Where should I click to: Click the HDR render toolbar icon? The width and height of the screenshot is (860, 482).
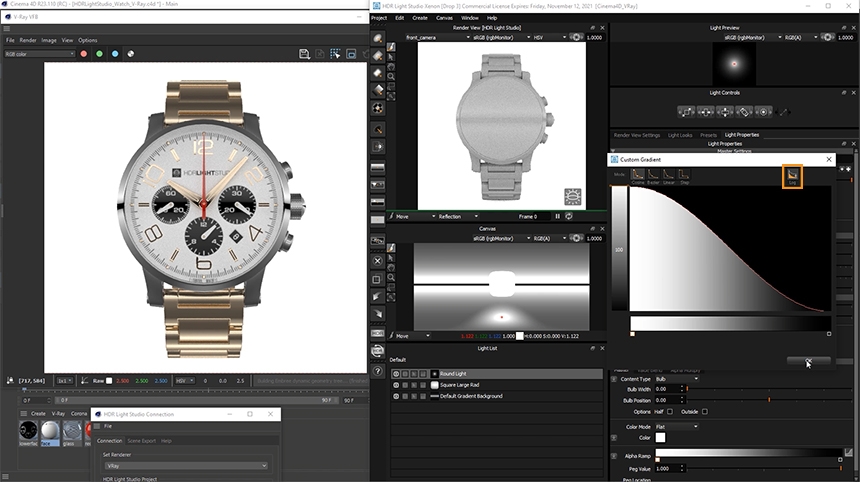pos(377,333)
